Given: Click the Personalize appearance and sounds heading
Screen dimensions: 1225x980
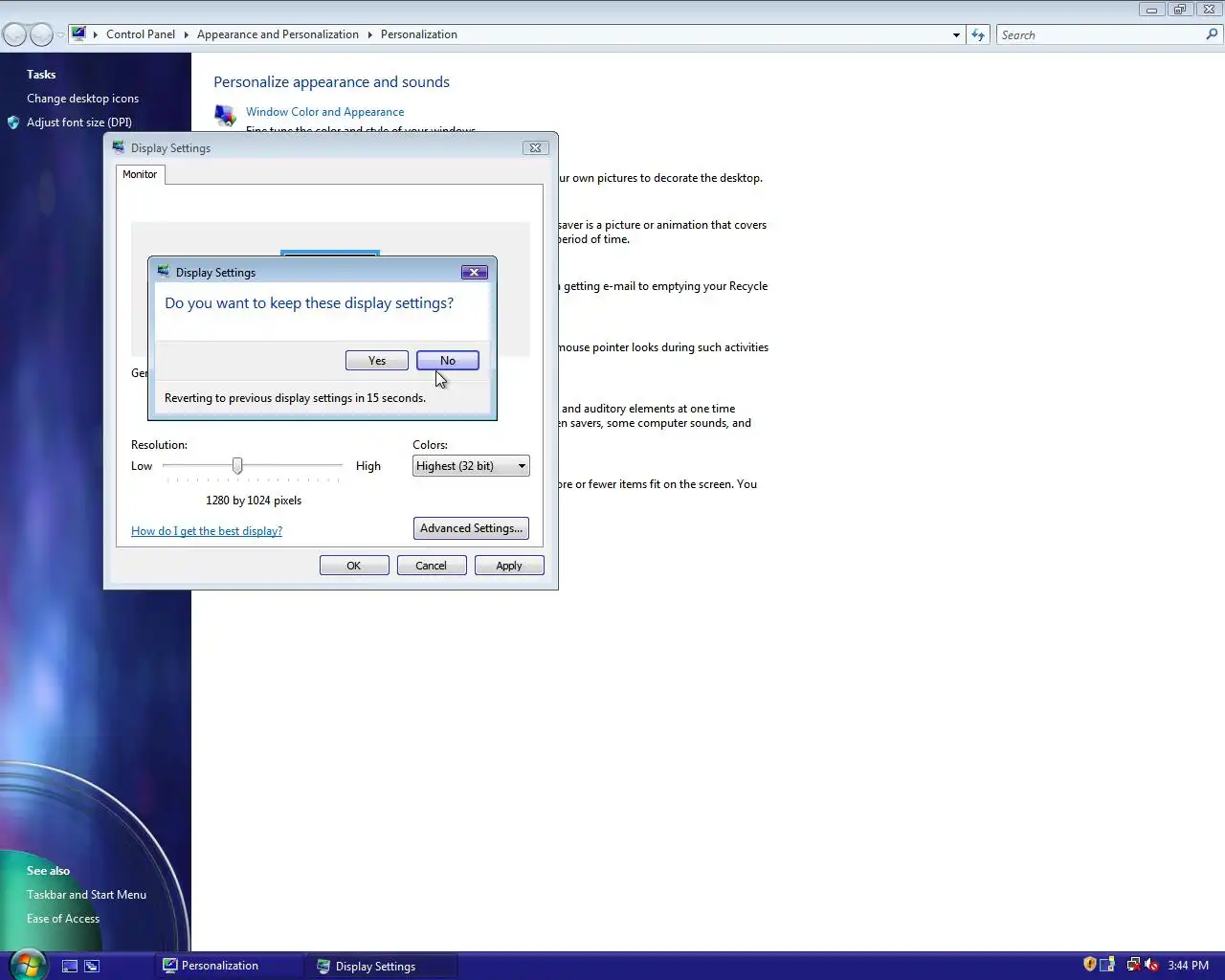Looking at the screenshot, I should tap(331, 82).
